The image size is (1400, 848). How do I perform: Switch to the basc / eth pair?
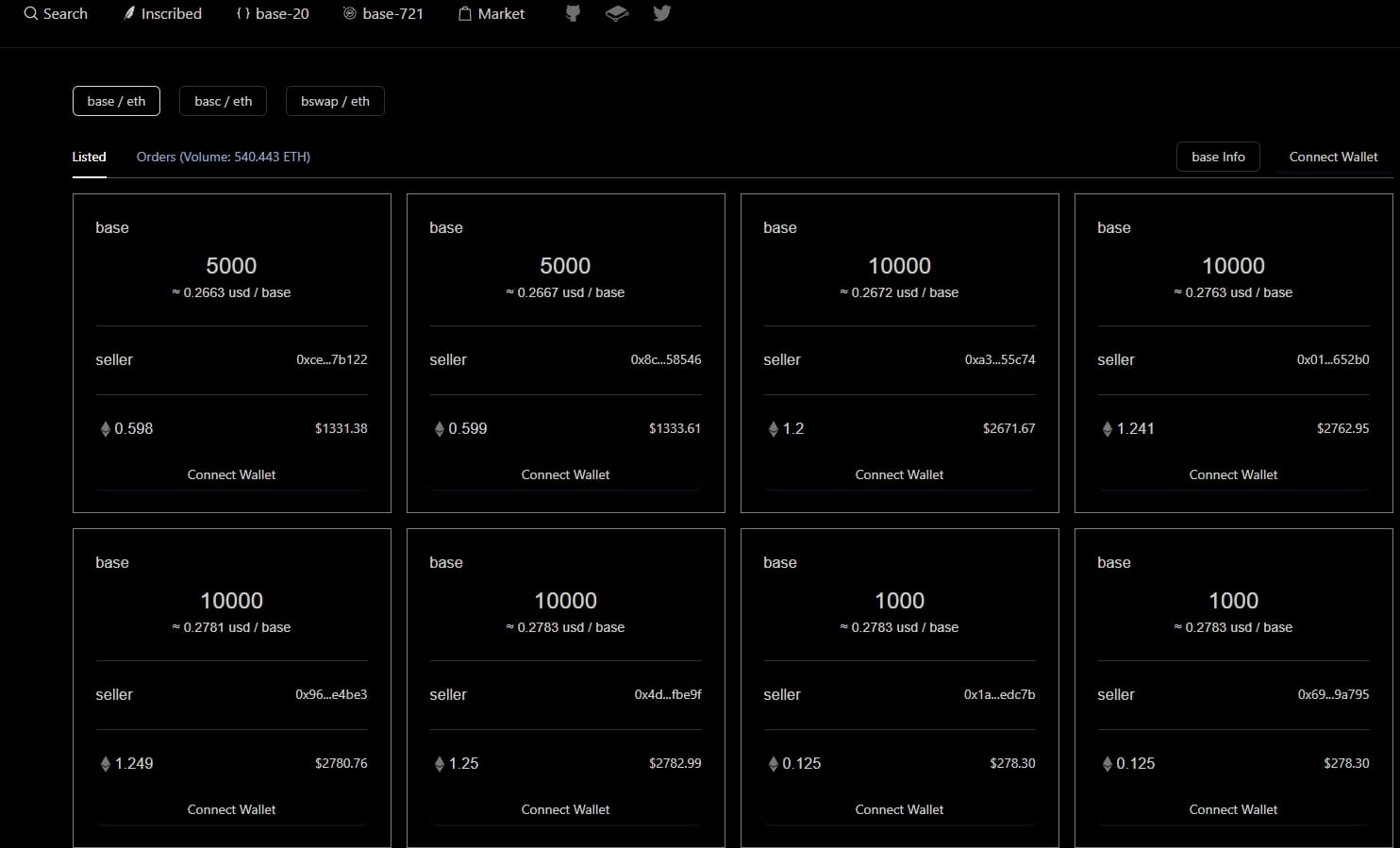(x=223, y=101)
